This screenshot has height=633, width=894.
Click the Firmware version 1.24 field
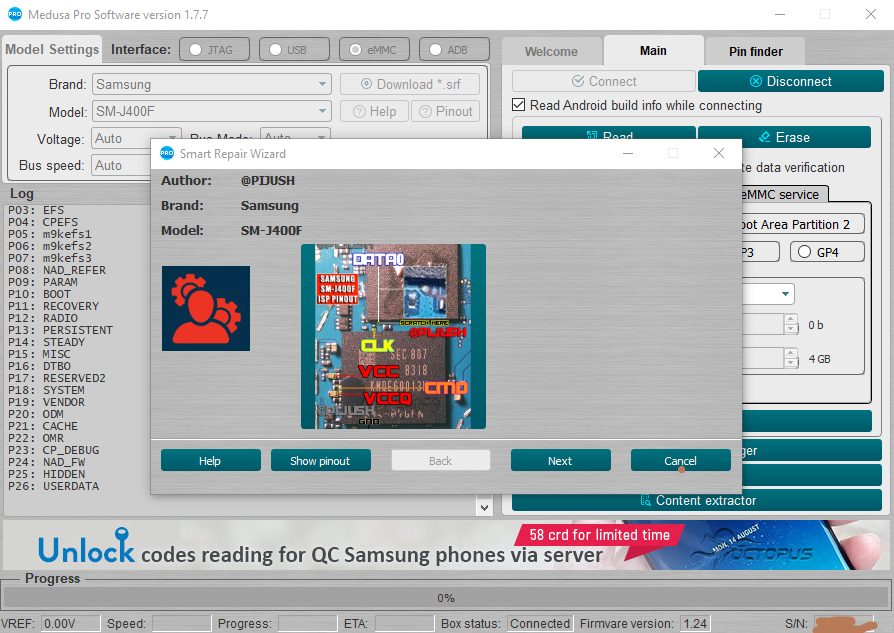694,624
